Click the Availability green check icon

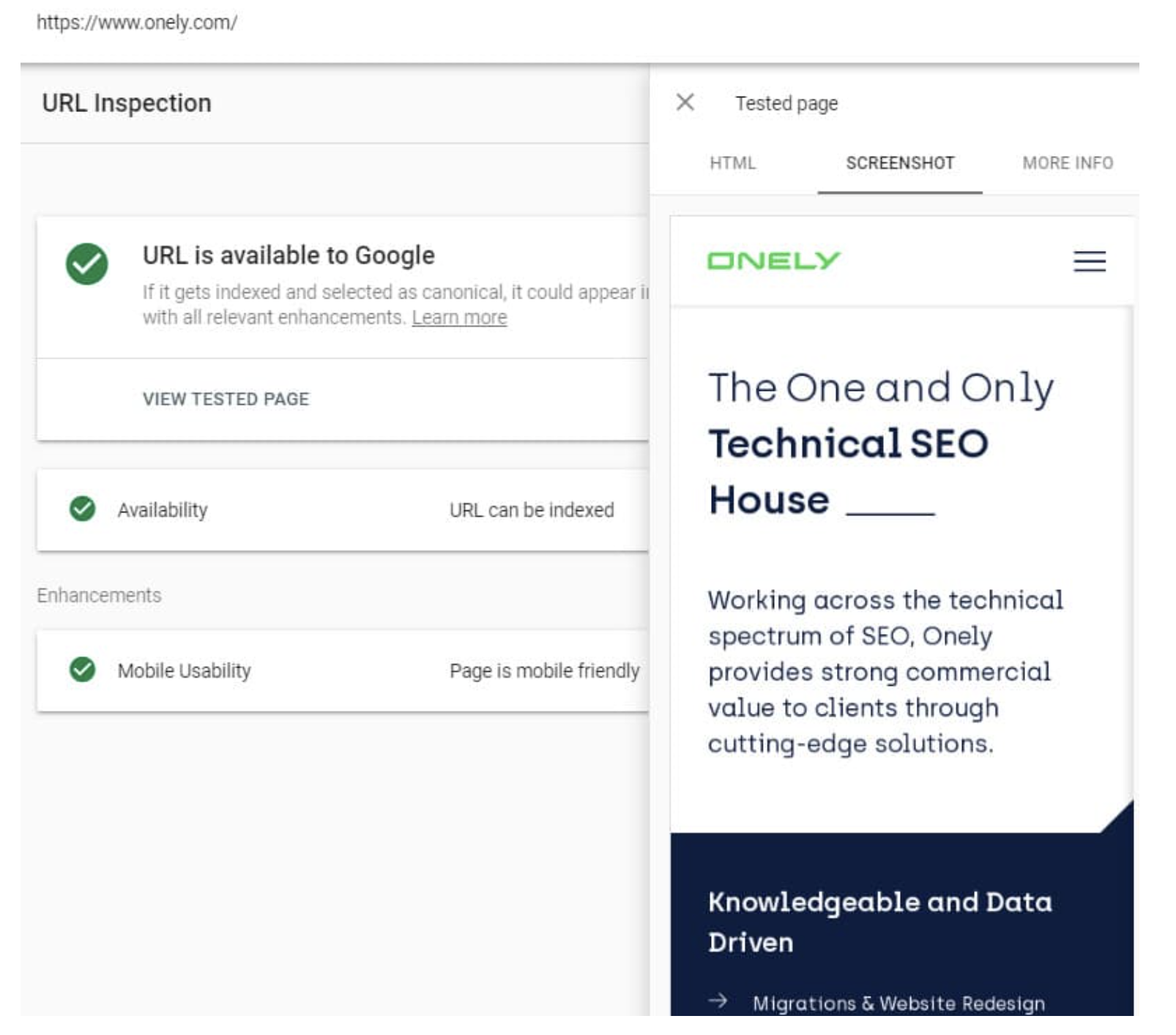point(82,509)
